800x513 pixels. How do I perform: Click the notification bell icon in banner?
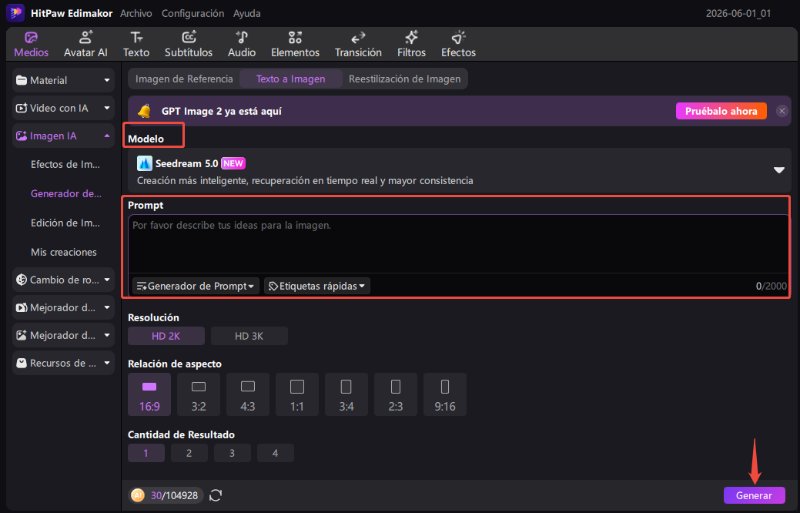[x=144, y=111]
